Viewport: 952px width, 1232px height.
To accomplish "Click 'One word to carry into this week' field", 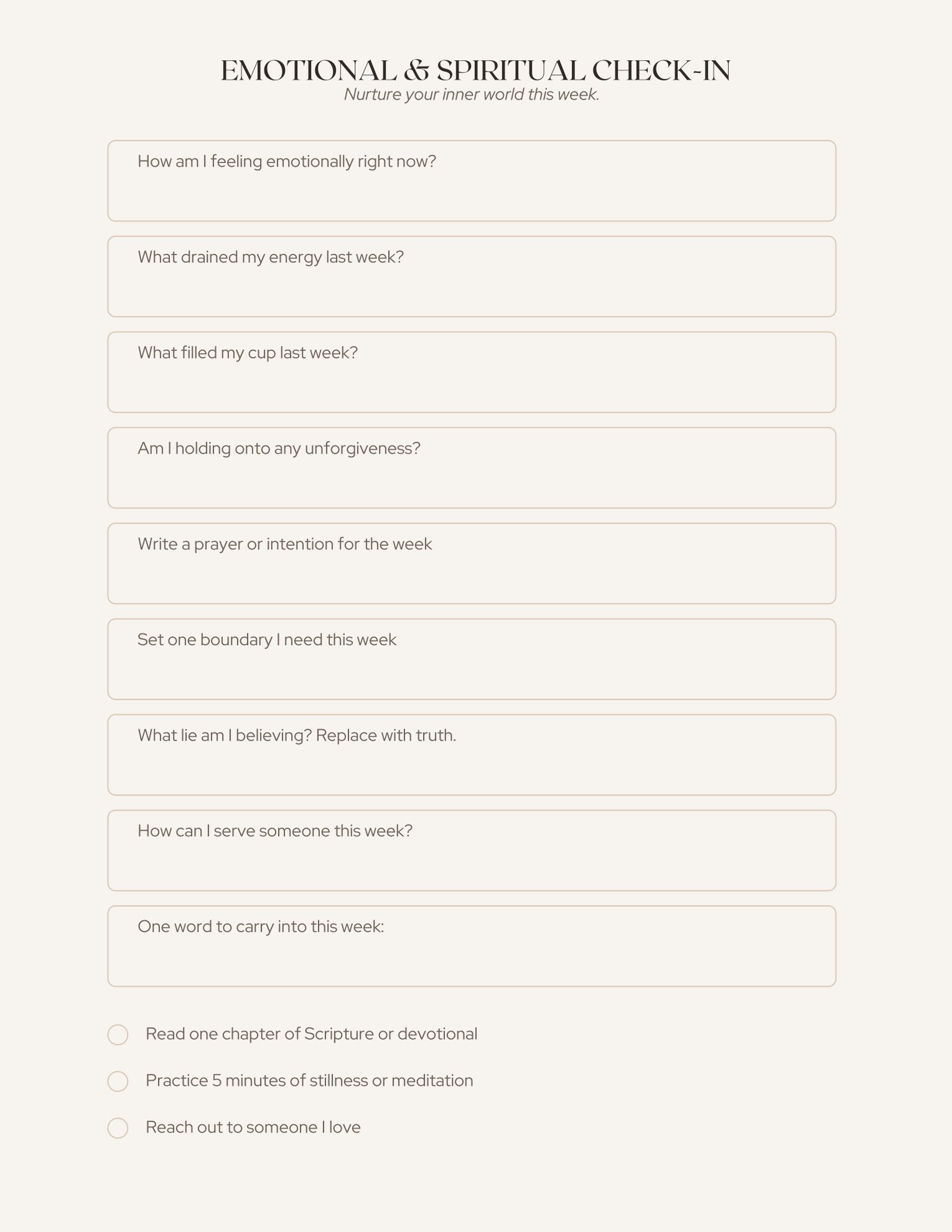I will 472,946.
